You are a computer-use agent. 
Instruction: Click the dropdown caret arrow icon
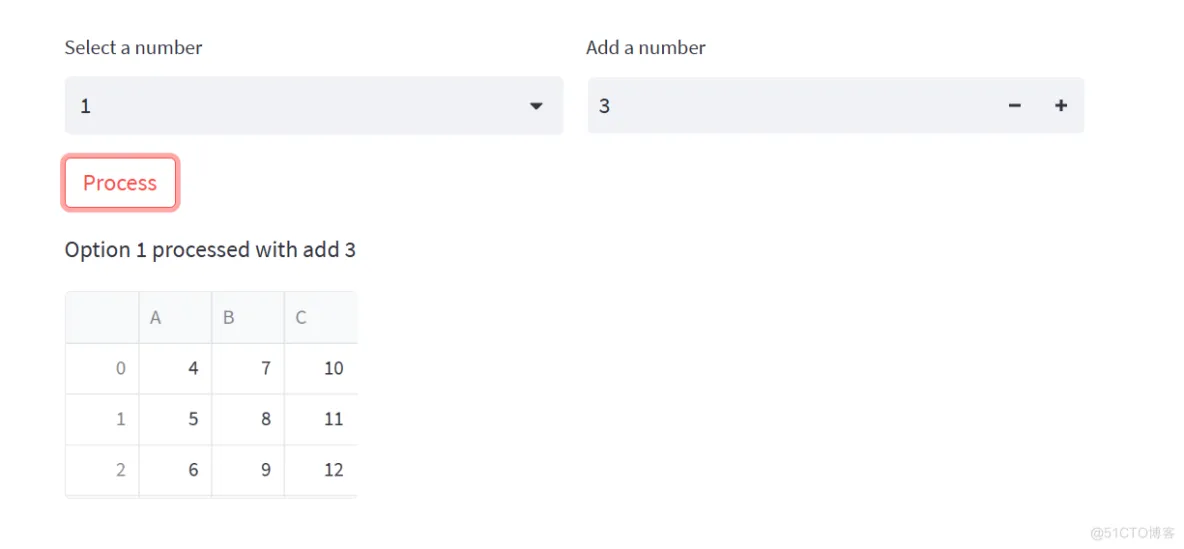click(536, 106)
